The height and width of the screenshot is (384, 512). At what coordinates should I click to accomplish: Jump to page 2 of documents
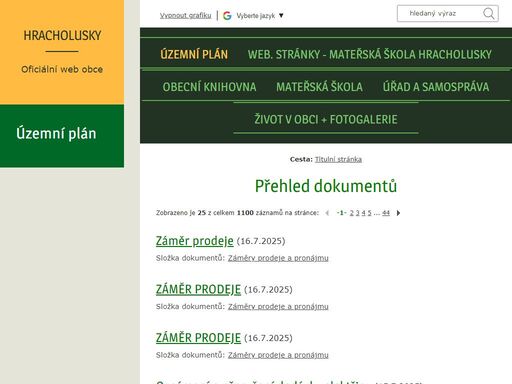click(351, 213)
